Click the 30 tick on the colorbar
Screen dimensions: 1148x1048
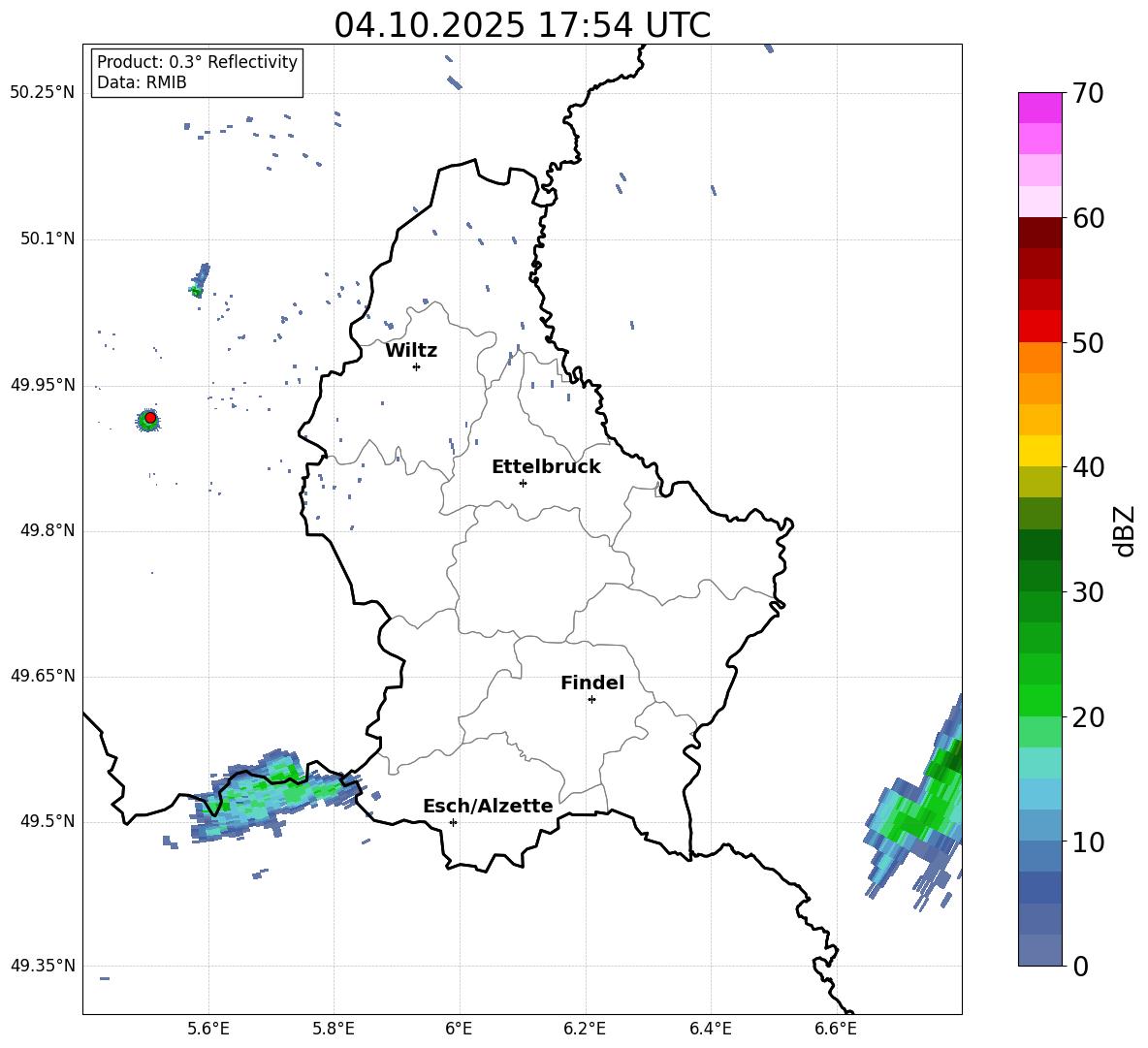click(x=1088, y=592)
